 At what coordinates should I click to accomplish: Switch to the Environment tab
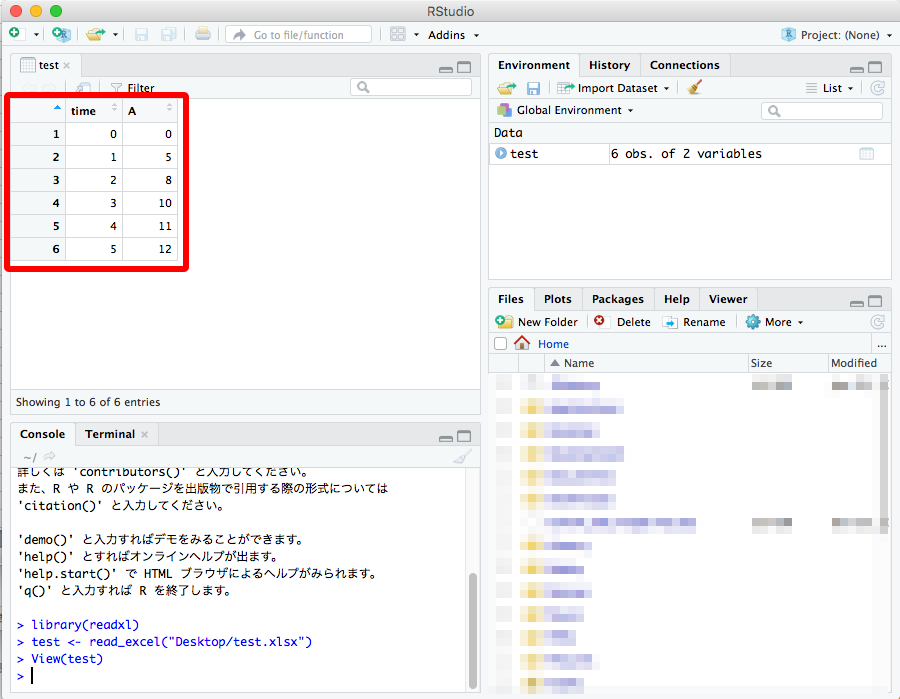[534, 65]
